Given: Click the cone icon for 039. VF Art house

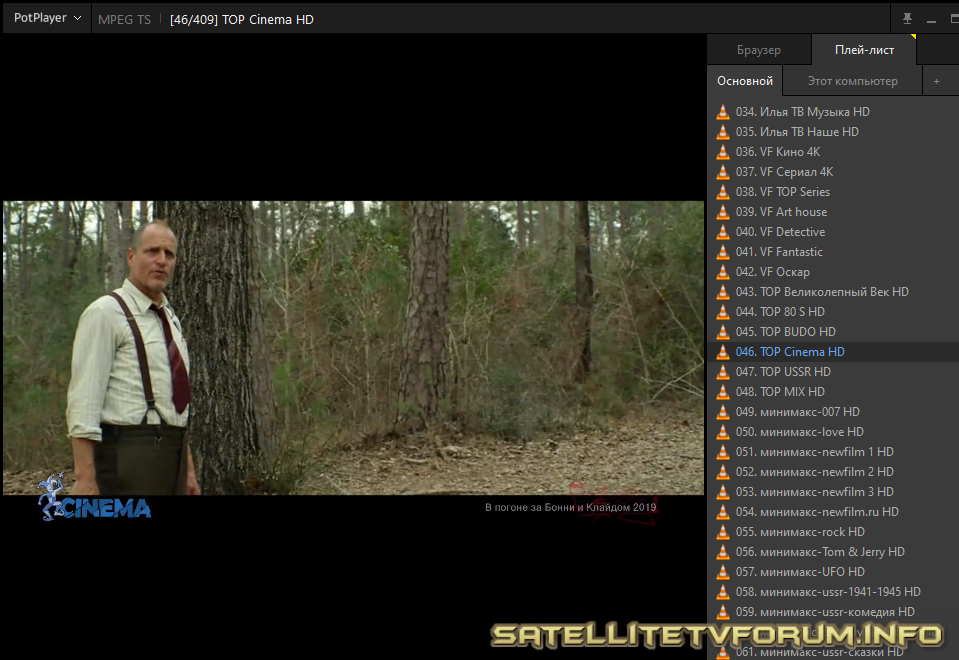Looking at the screenshot, I should pos(722,212).
